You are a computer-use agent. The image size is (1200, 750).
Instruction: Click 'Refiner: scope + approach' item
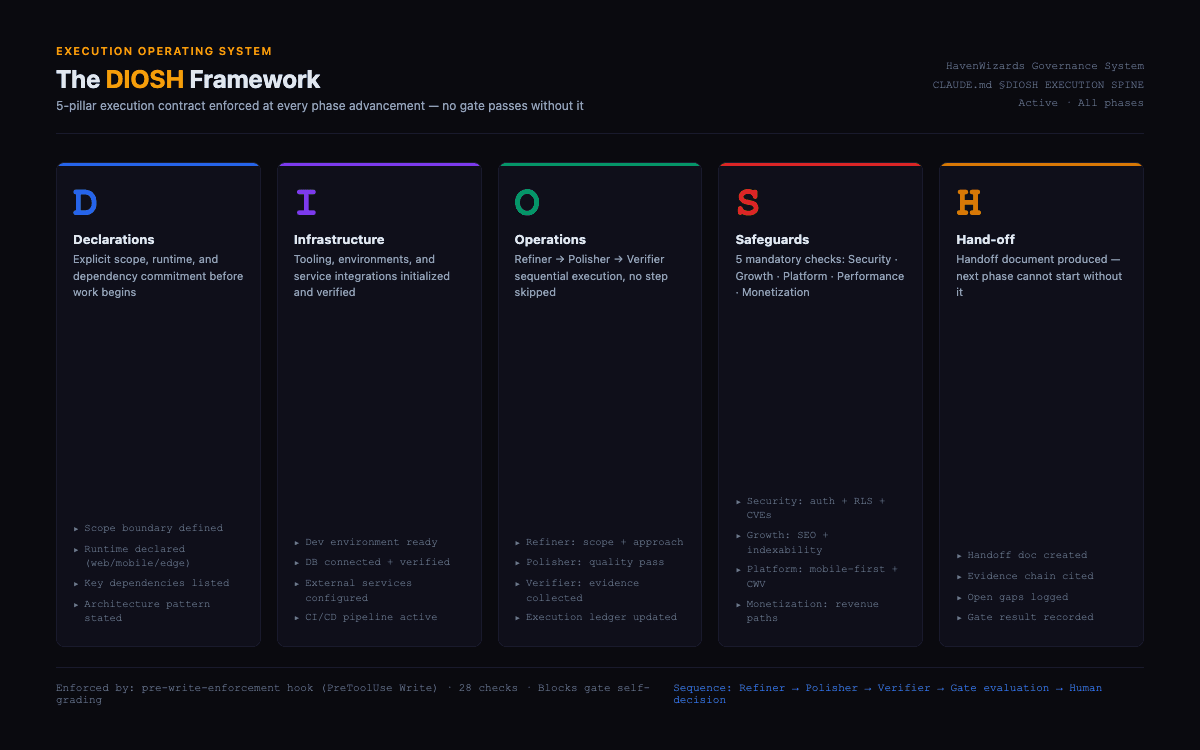tap(599, 542)
